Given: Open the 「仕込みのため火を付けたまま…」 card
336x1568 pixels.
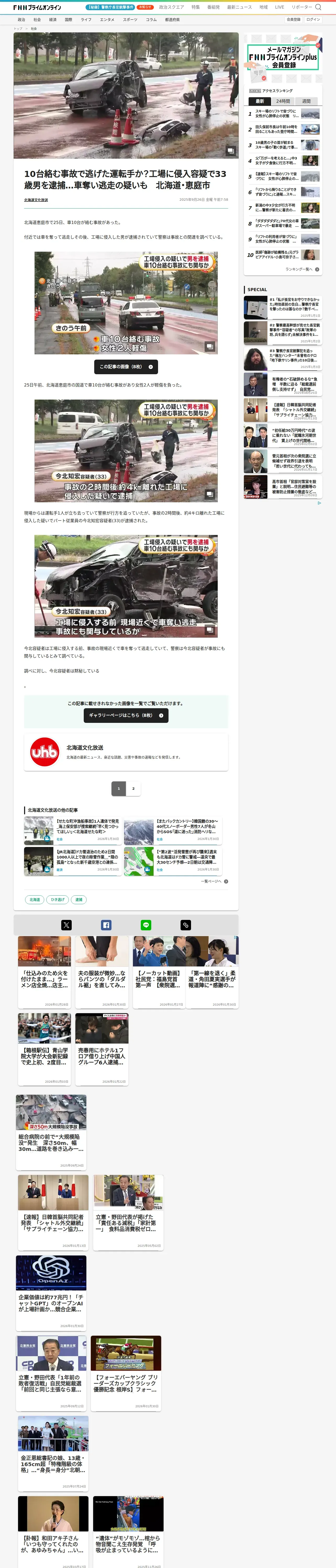Looking at the screenshot, I should point(44,972).
